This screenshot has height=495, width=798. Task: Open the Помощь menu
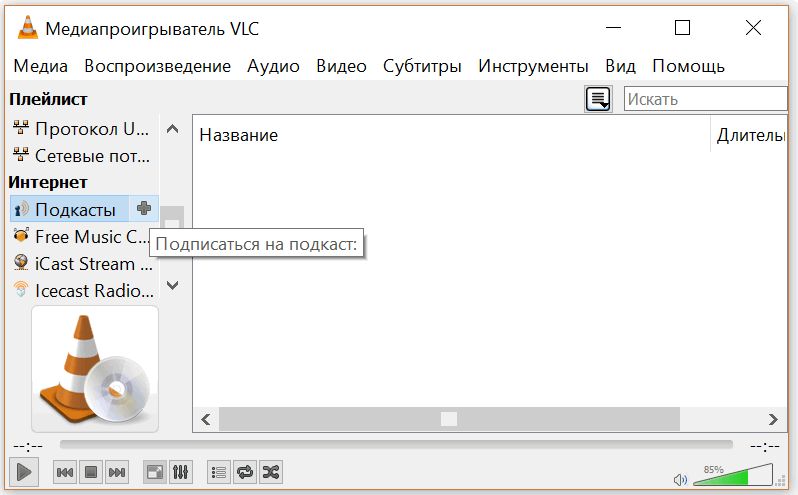[689, 66]
